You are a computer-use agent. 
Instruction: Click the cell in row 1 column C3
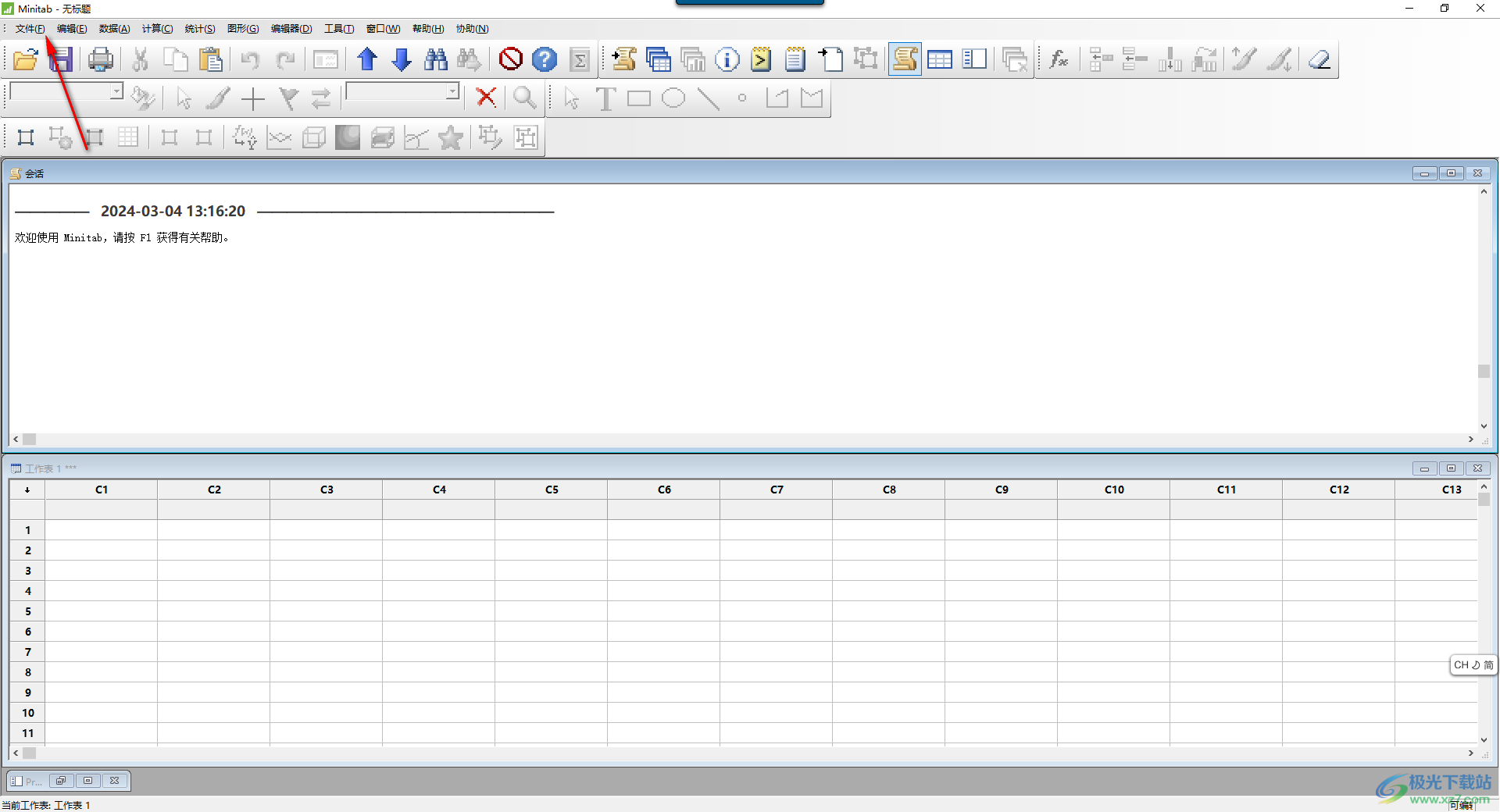point(327,530)
